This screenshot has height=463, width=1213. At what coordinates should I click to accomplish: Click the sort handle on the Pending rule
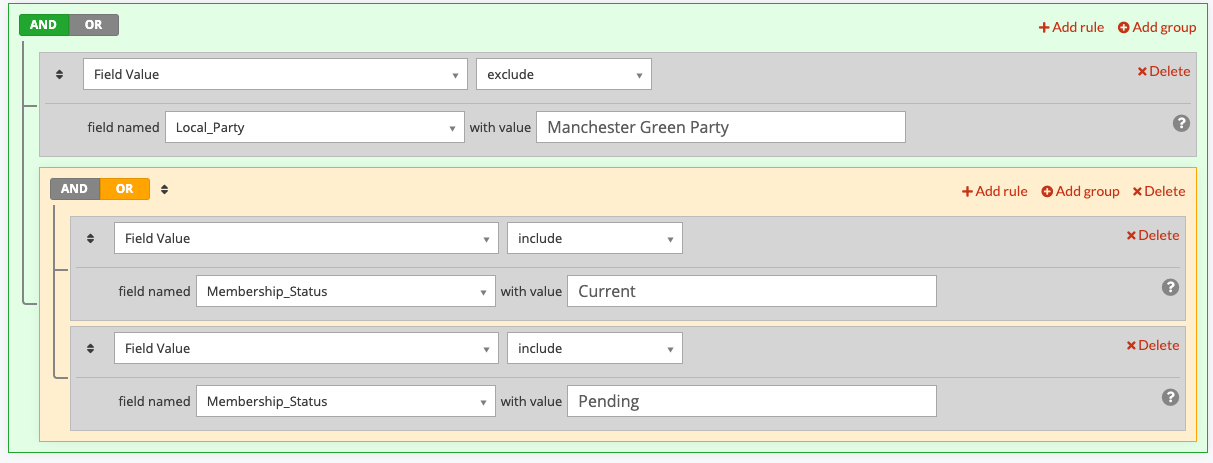pyautogui.click(x=90, y=348)
